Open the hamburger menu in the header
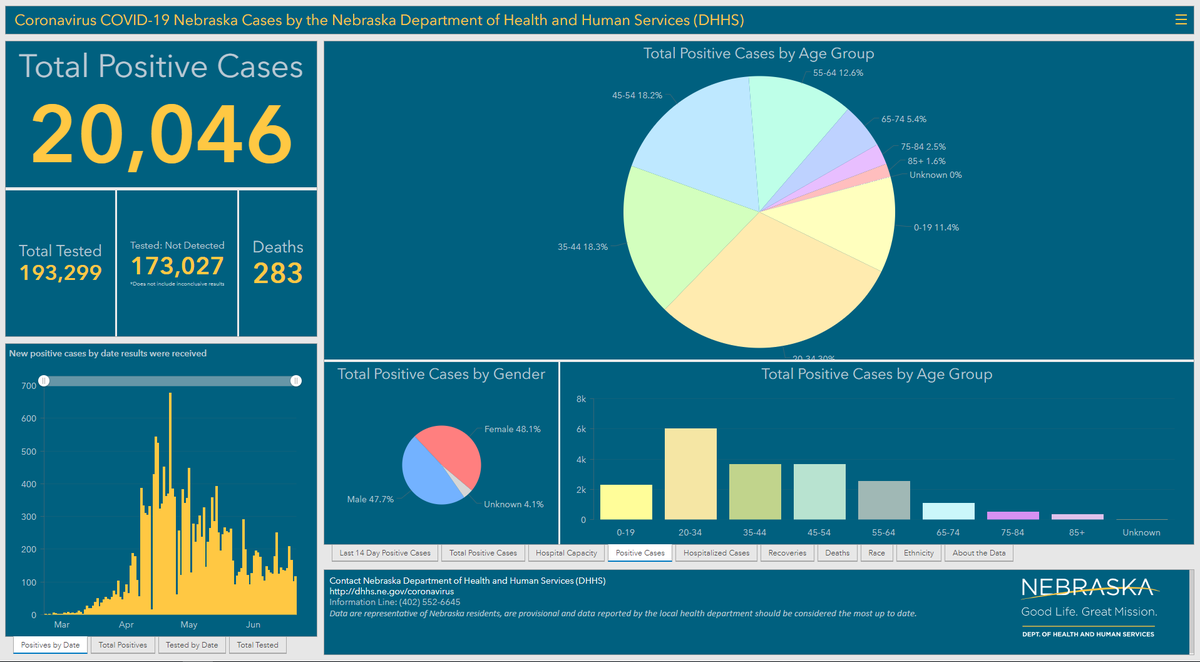Image resolution: width=1200 pixels, height=662 pixels. (x=1180, y=19)
